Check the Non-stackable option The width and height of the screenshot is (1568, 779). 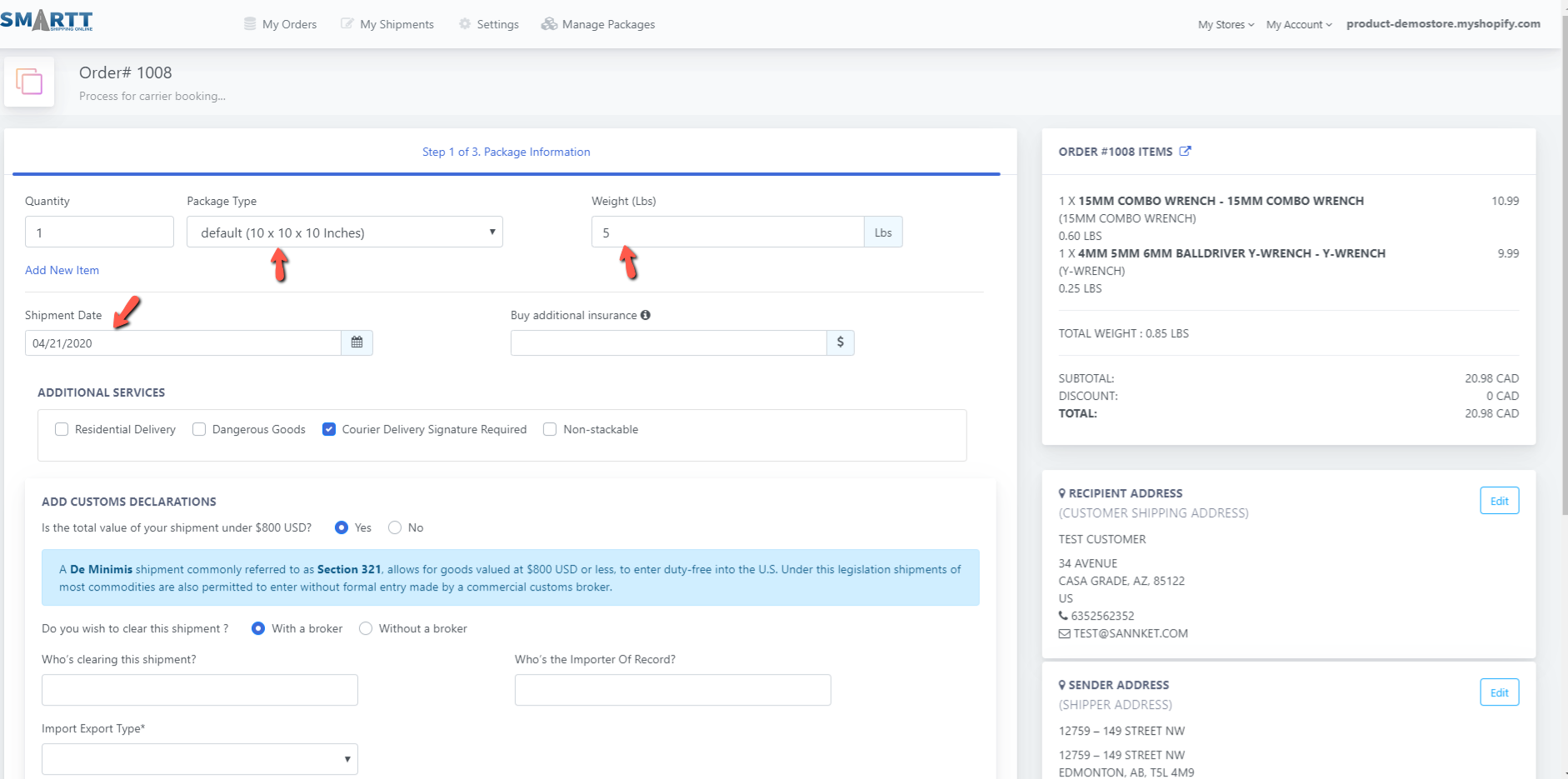click(550, 429)
